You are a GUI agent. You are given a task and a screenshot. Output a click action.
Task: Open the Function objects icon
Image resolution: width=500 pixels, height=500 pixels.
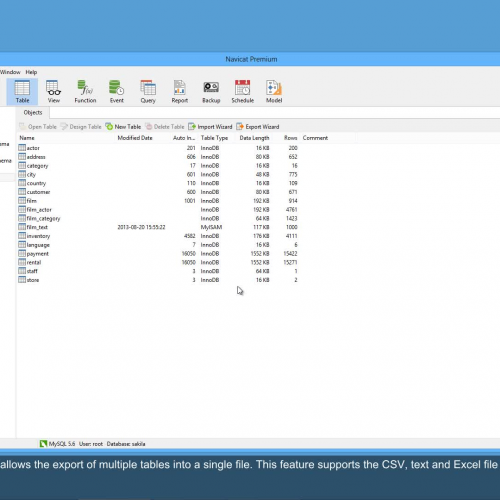pyautogui.click(x=85, y=92)
